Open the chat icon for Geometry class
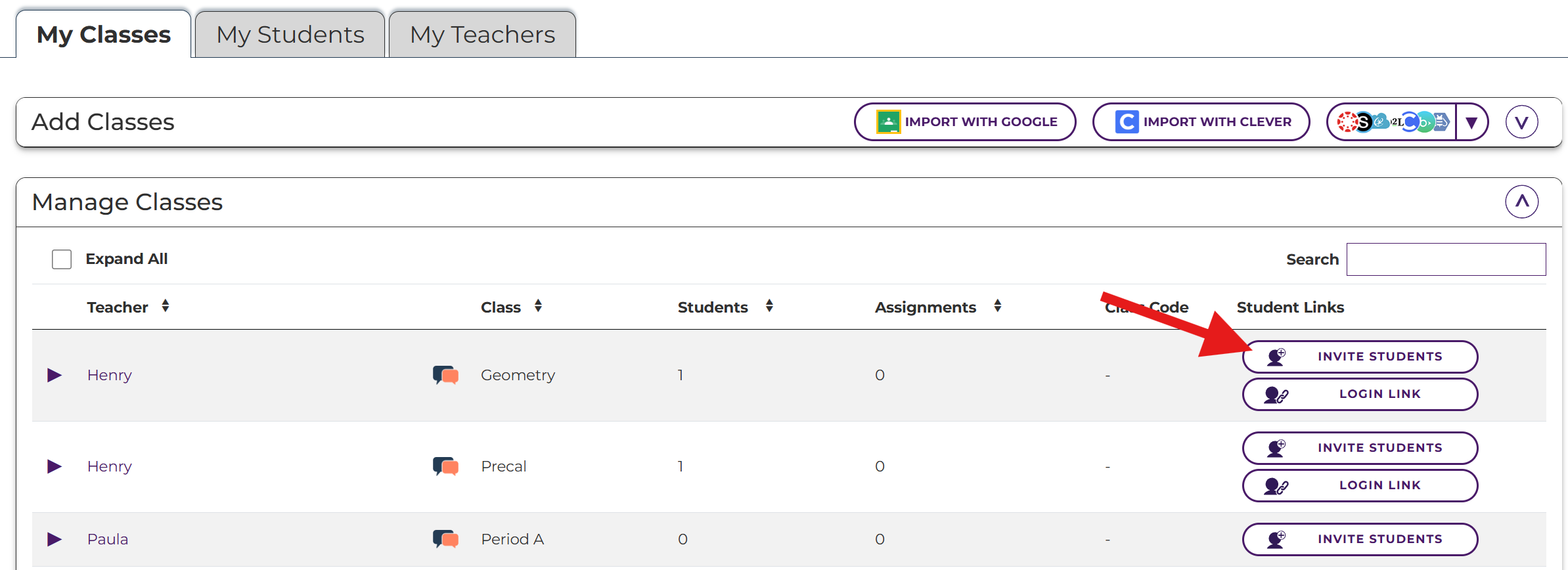This screenshot has height=570, width=1568. 445,375
